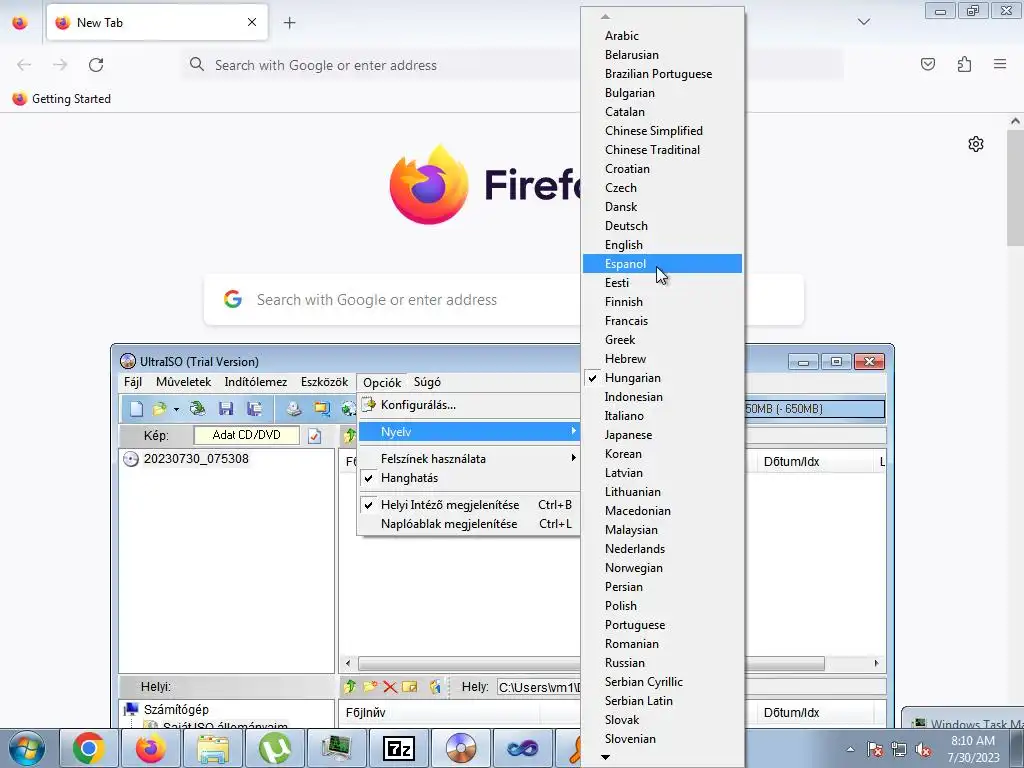Click the Firefox back arrow
Viewport: 1024px width, 768px height.
click(x=24, y=65)
